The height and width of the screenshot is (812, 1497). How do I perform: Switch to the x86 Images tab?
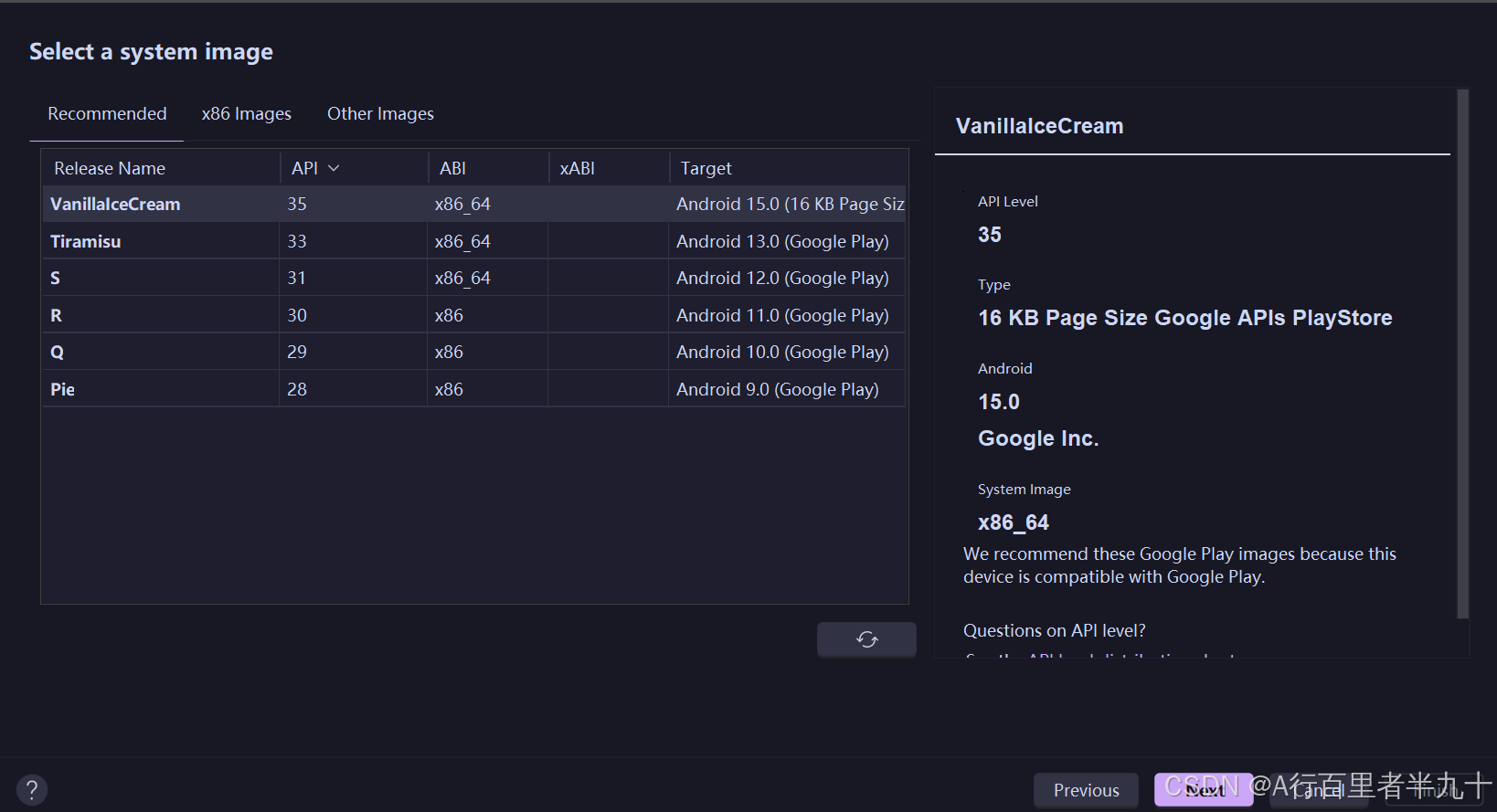pyautogui.click(x=247, y=114)
